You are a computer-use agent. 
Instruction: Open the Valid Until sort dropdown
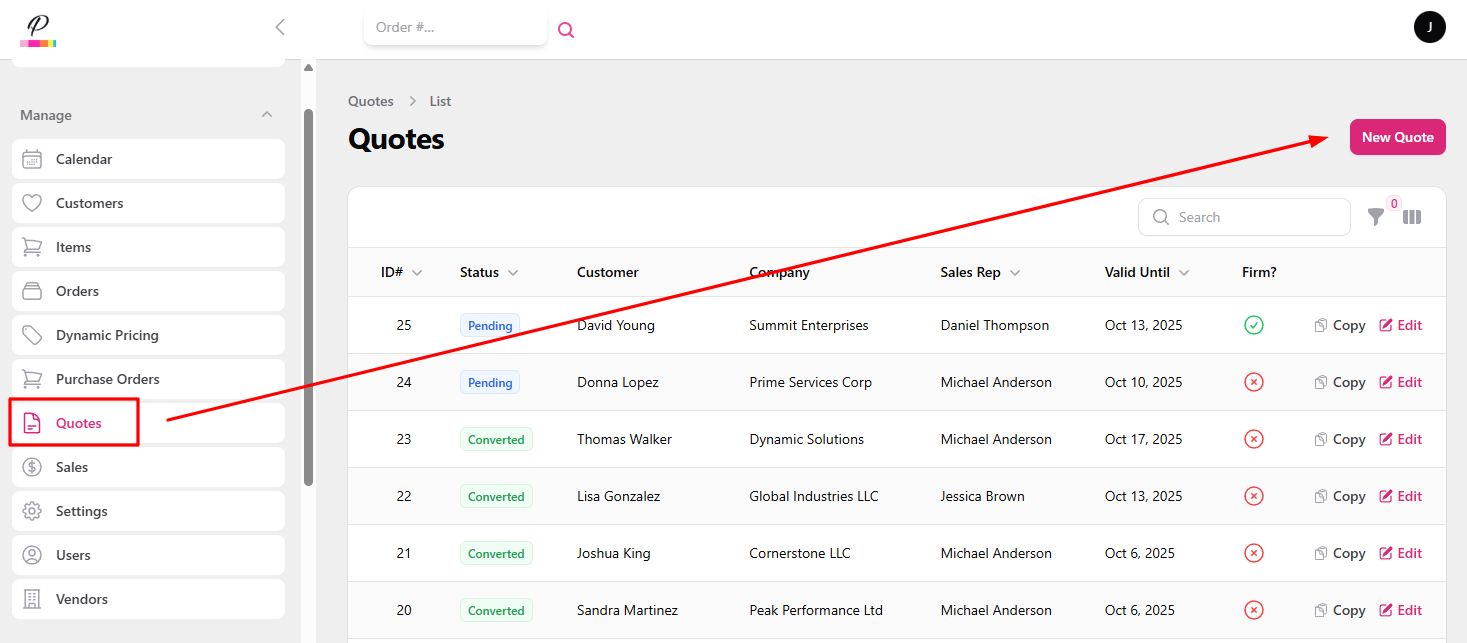[x=1184, y=272]
